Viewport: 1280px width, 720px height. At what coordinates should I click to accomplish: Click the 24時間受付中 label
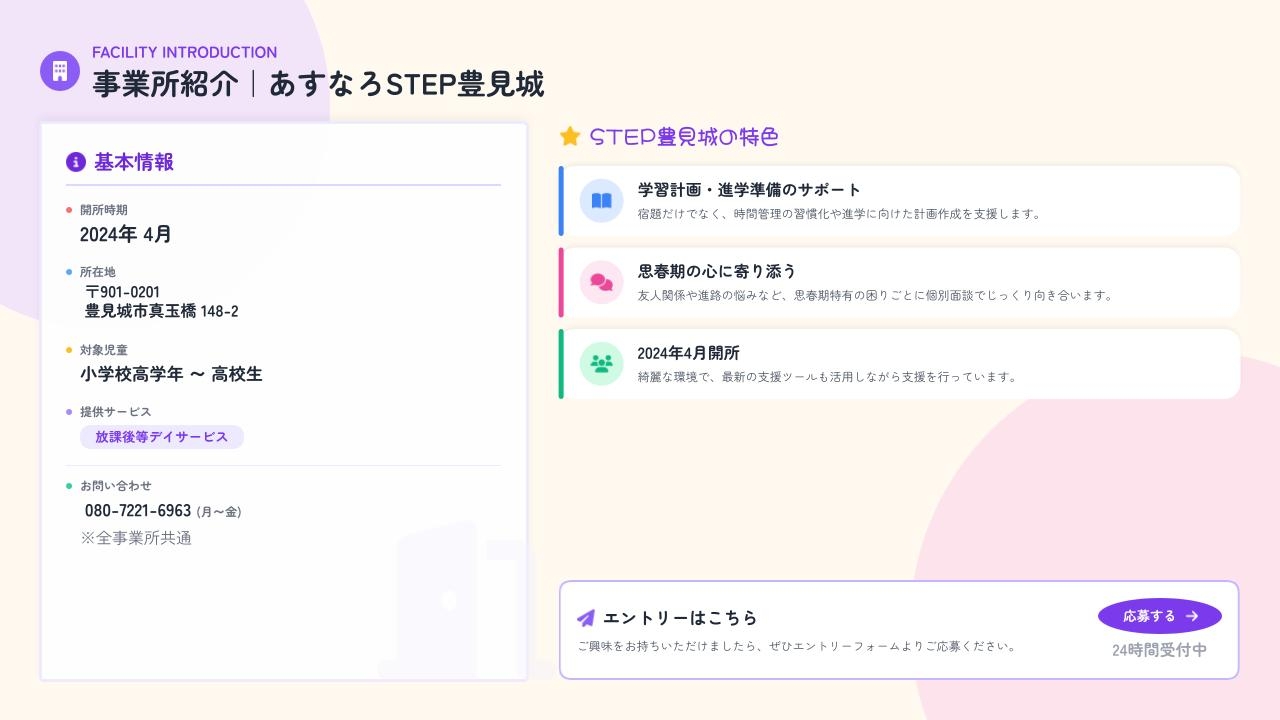[1159, 650]
